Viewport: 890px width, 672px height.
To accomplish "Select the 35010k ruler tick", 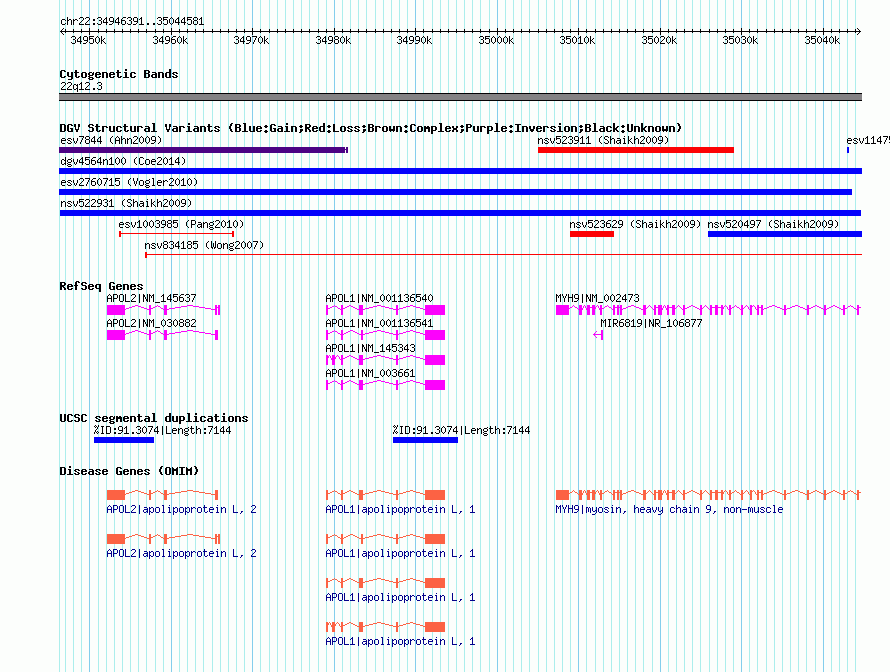I will [x=577, y=40].
